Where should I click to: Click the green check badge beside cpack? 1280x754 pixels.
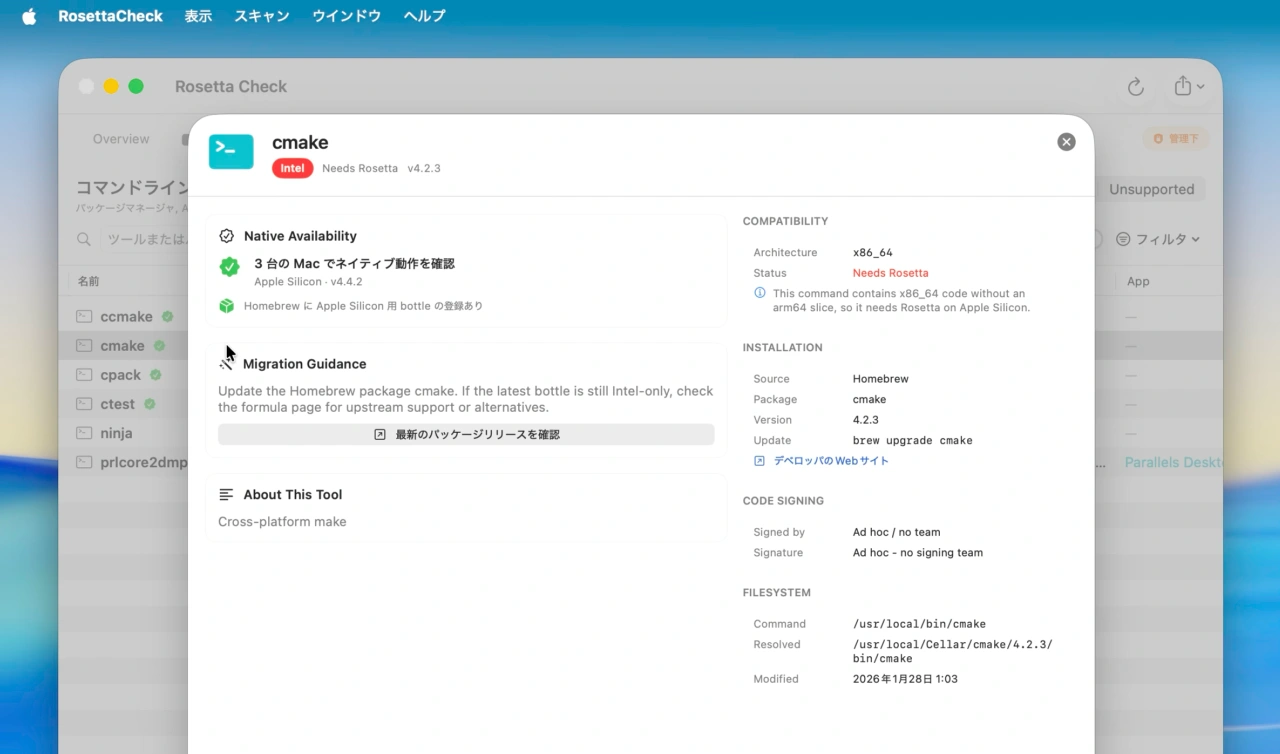(x=156, y=375)
